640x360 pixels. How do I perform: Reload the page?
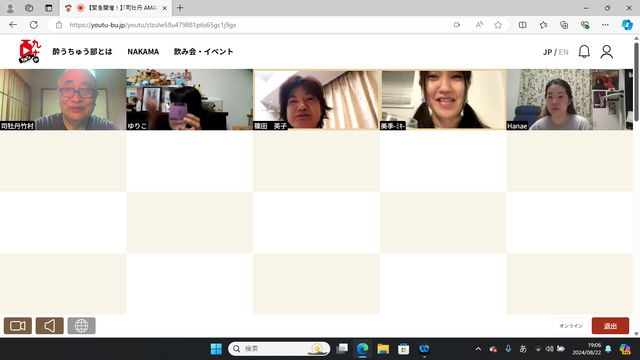coord(33,25)
